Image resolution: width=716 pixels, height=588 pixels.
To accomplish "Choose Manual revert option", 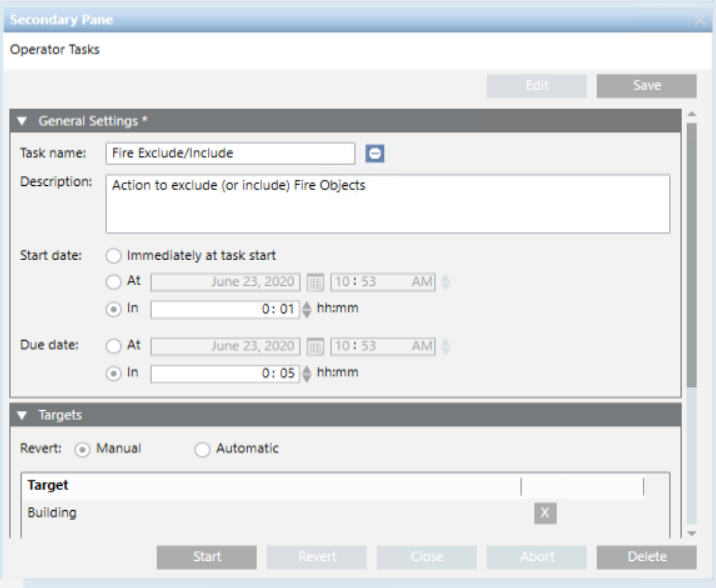I will point(83,449).
